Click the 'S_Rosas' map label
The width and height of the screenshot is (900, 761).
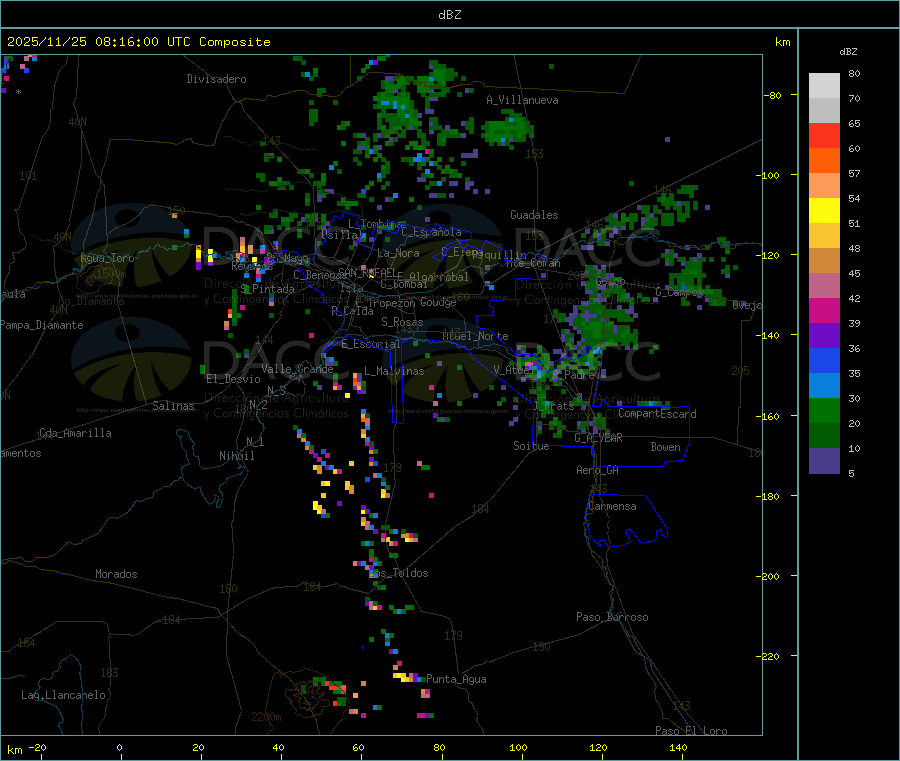click(402, 322)
